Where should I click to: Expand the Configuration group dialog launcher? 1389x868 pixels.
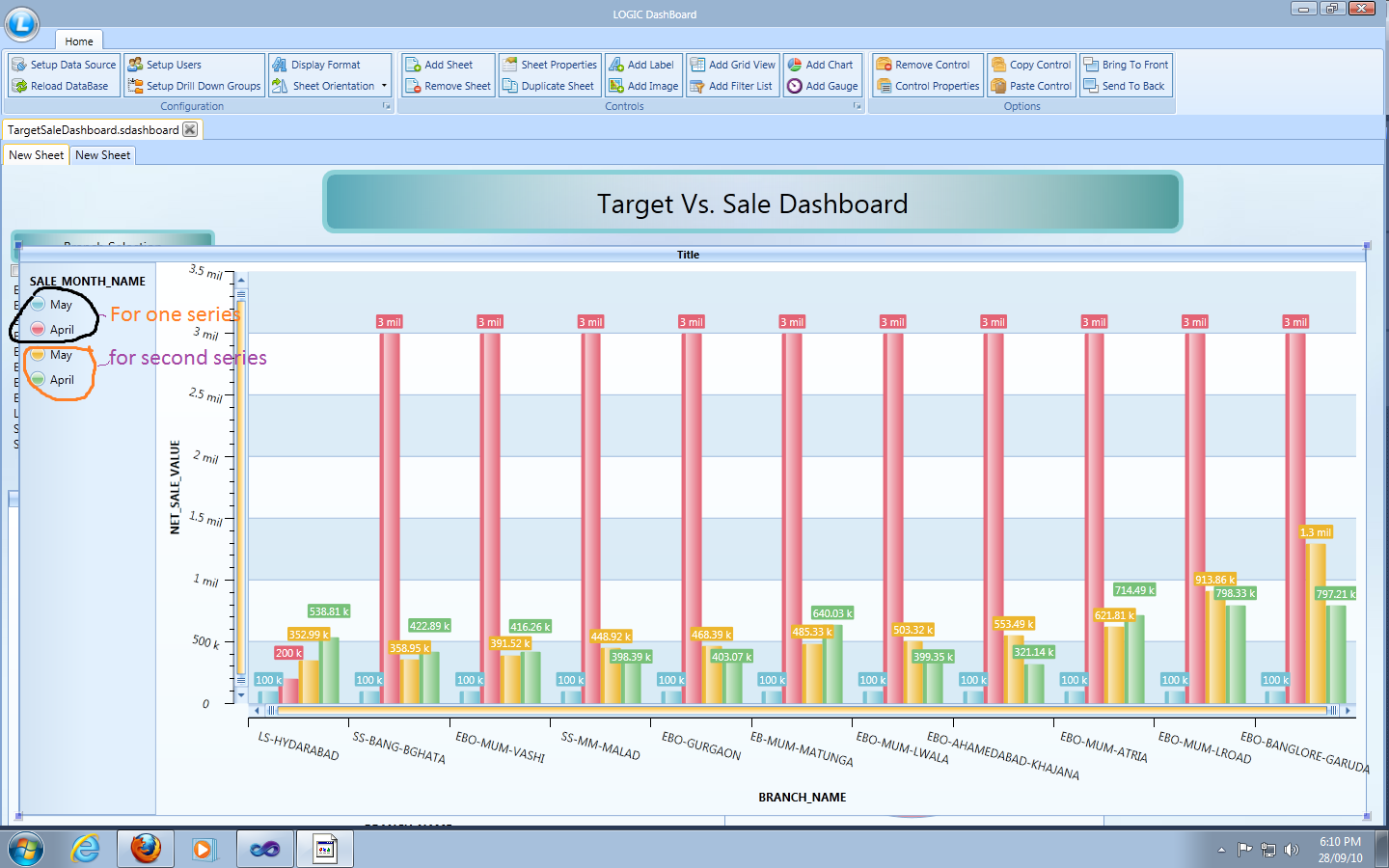coord(387,106)
